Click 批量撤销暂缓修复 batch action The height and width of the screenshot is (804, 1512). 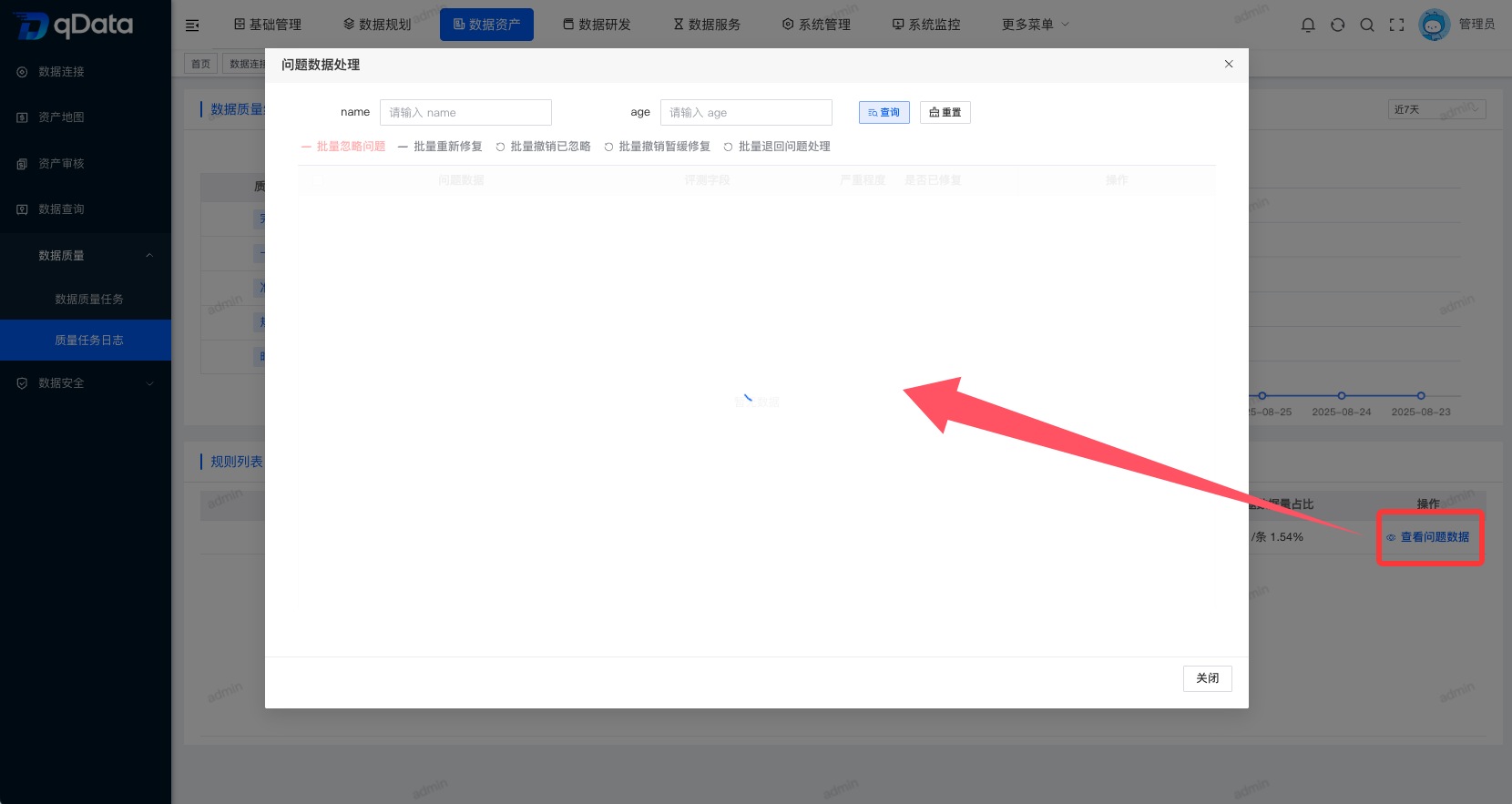tap(657, 147)
